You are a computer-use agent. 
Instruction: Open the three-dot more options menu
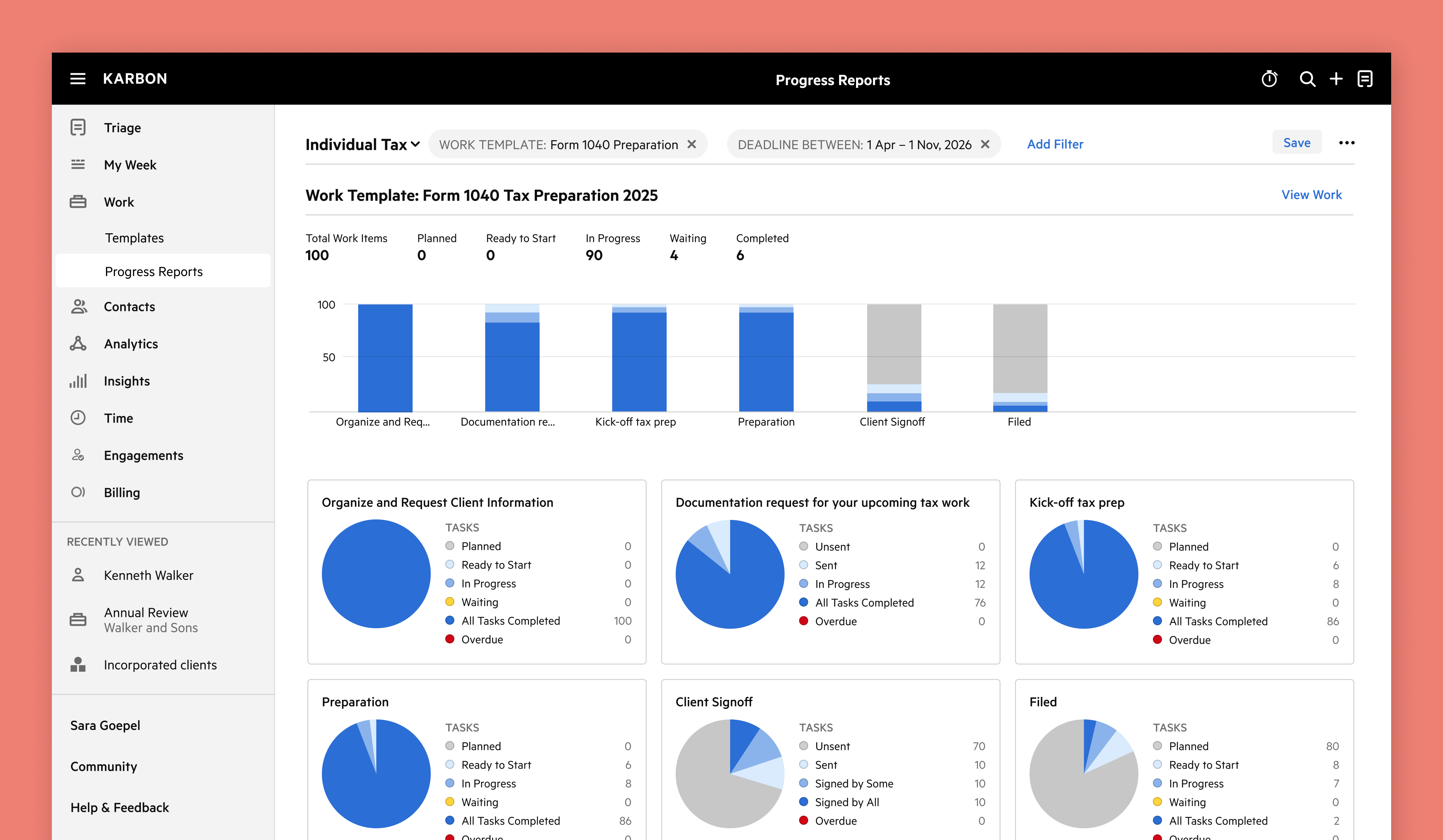pos(1346,143)
